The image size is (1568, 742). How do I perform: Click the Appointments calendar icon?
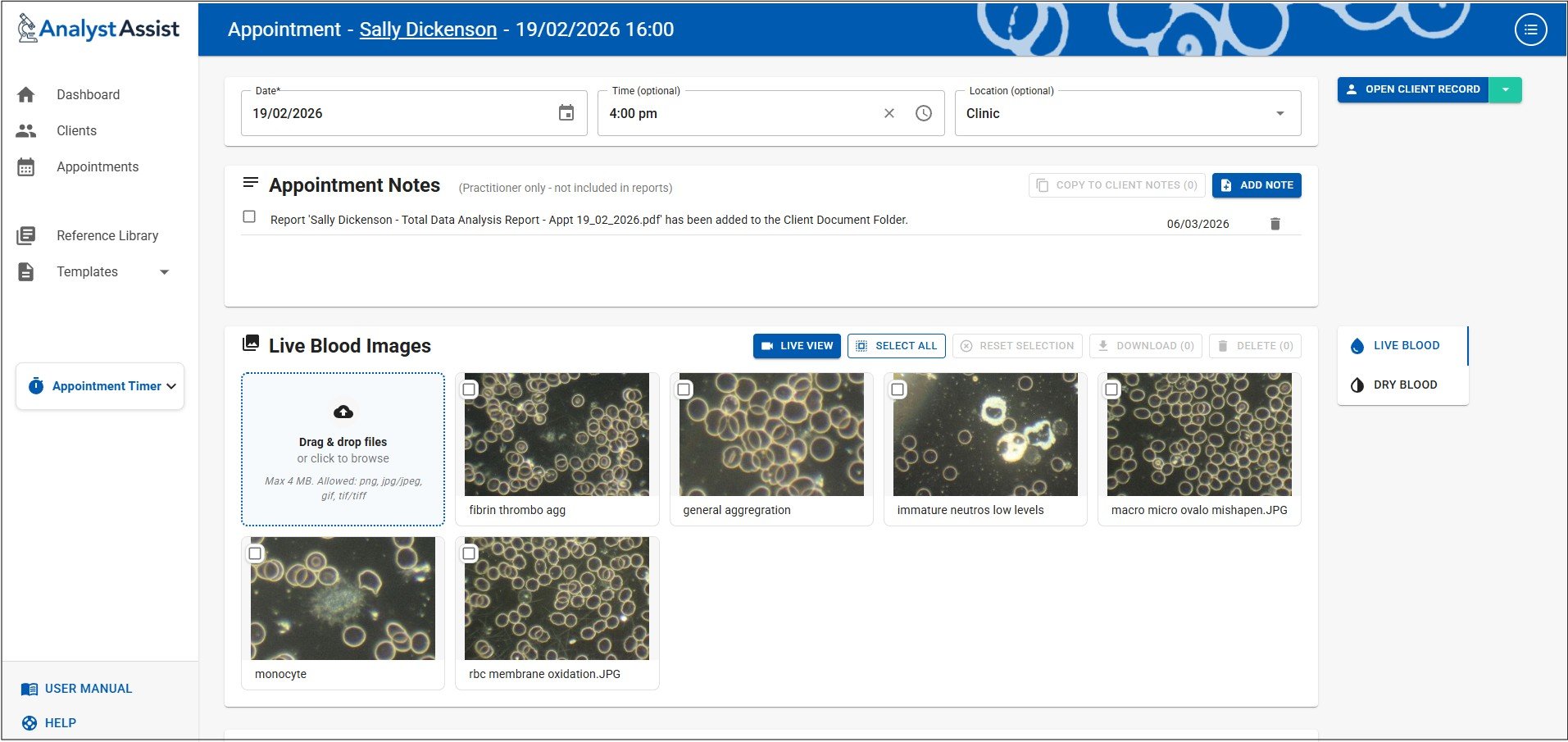click(26, 167)
